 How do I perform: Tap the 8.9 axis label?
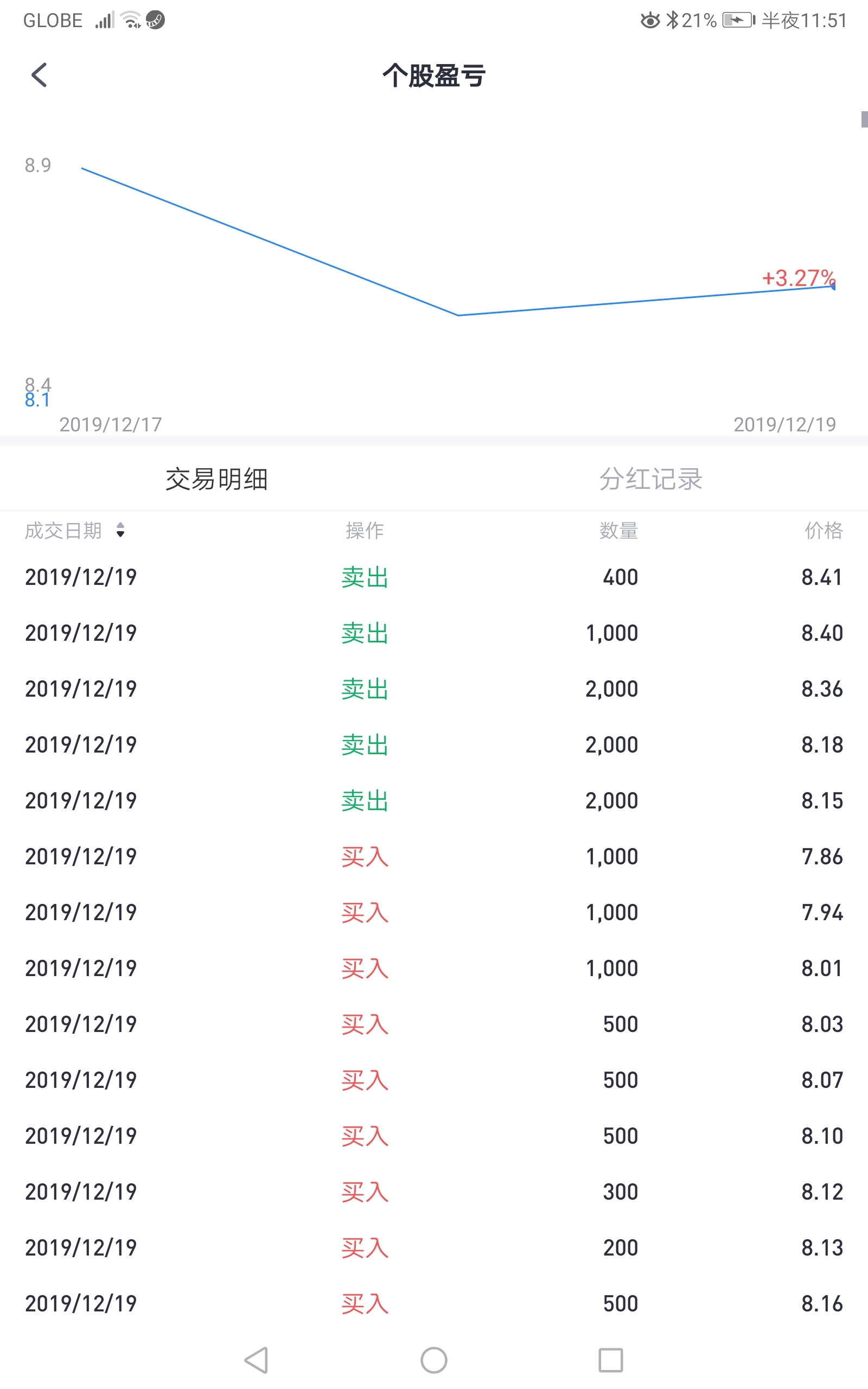(x=38, y=165)
